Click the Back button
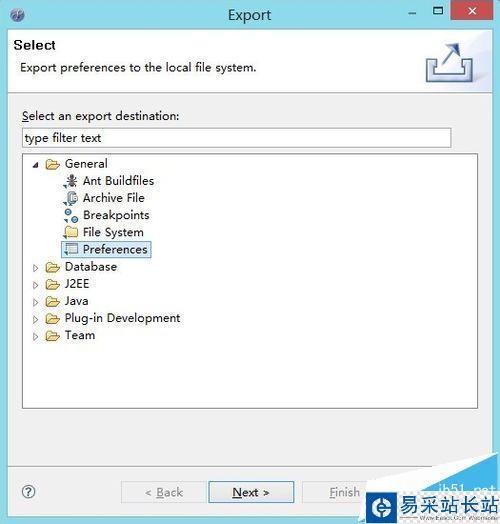 164,492
